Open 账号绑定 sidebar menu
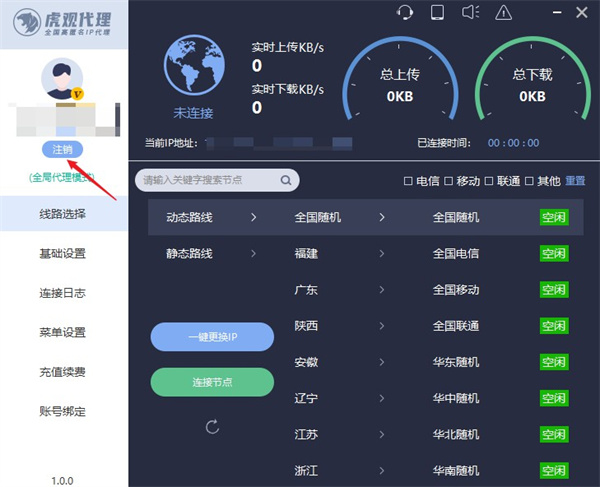 (x=64, y=412)
